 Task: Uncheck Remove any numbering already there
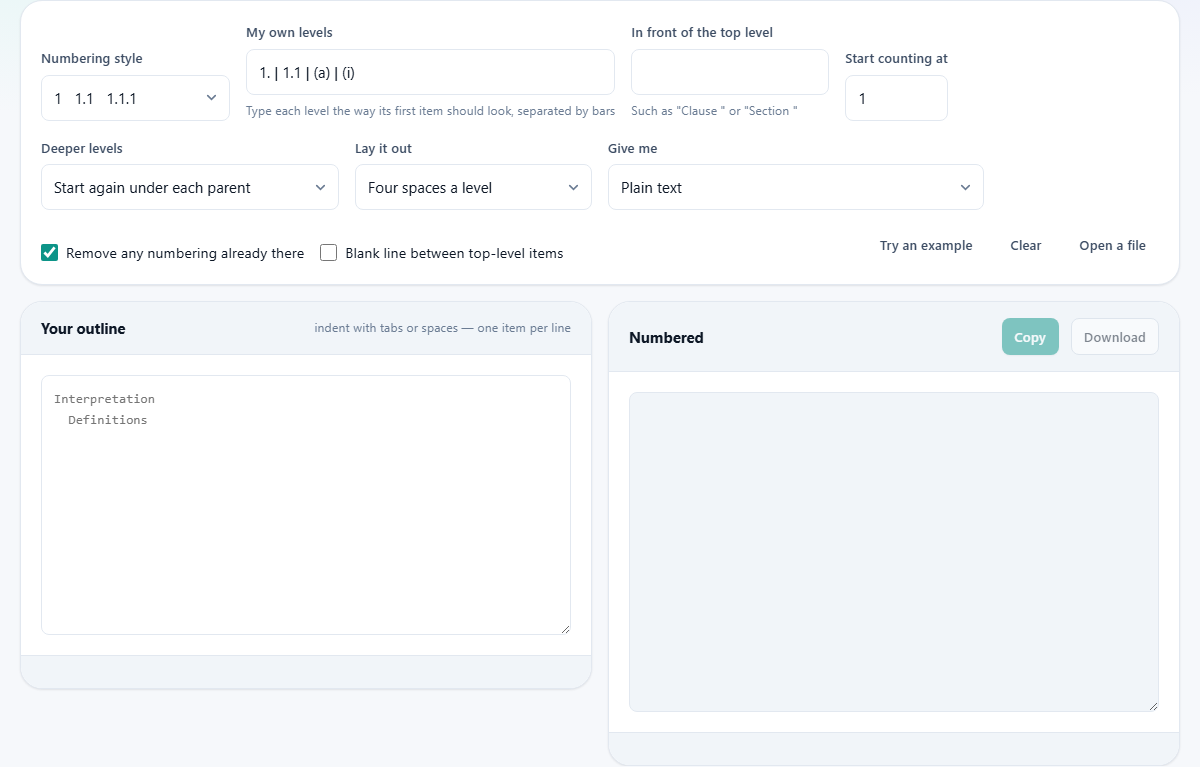[x=49, y=253]
